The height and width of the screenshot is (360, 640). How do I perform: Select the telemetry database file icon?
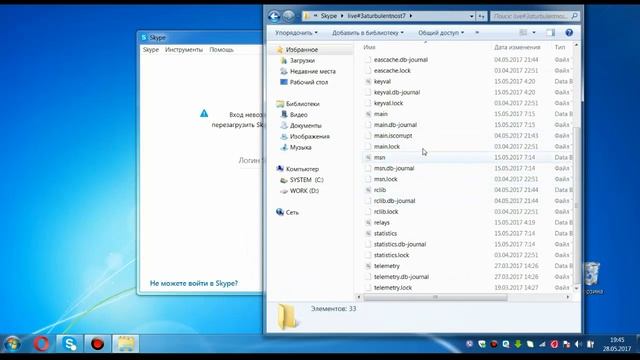[x=368, y=266]
